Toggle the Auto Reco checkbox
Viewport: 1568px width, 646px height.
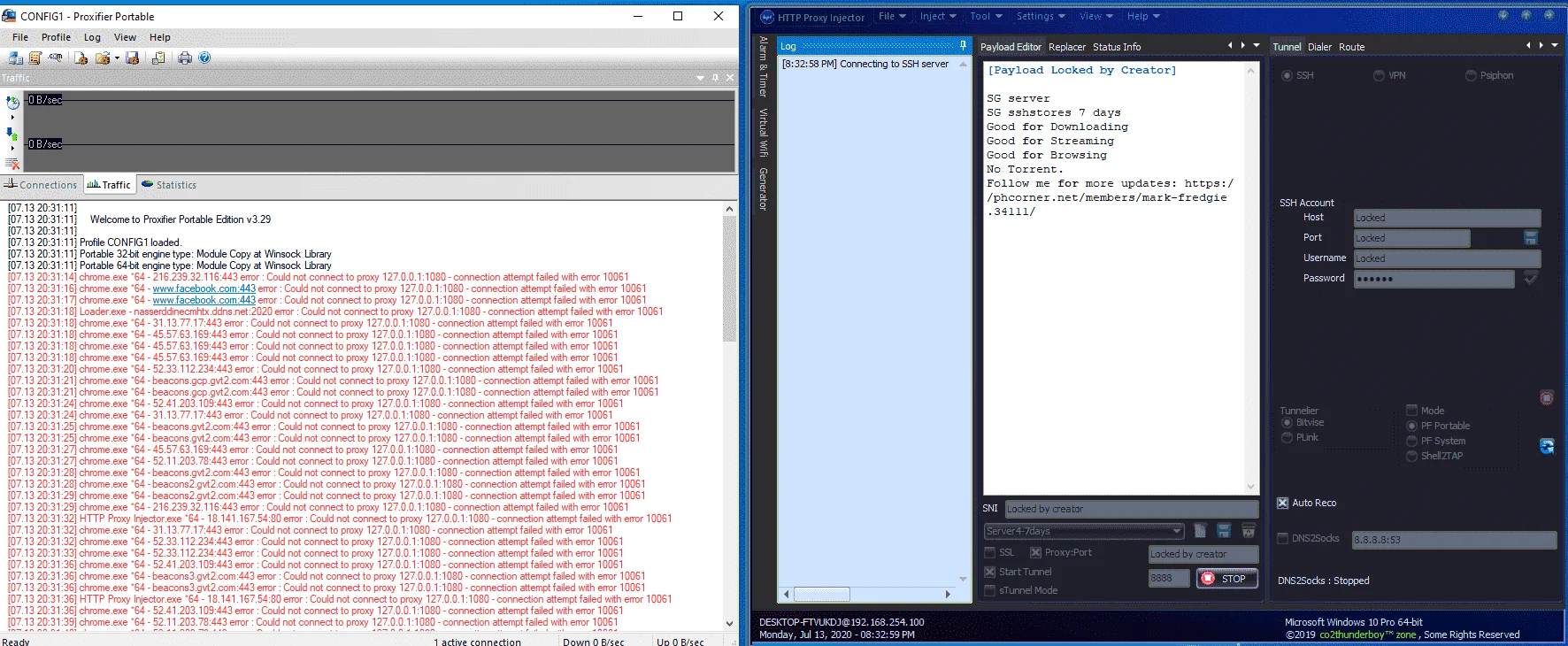(x=1282, y=503)
